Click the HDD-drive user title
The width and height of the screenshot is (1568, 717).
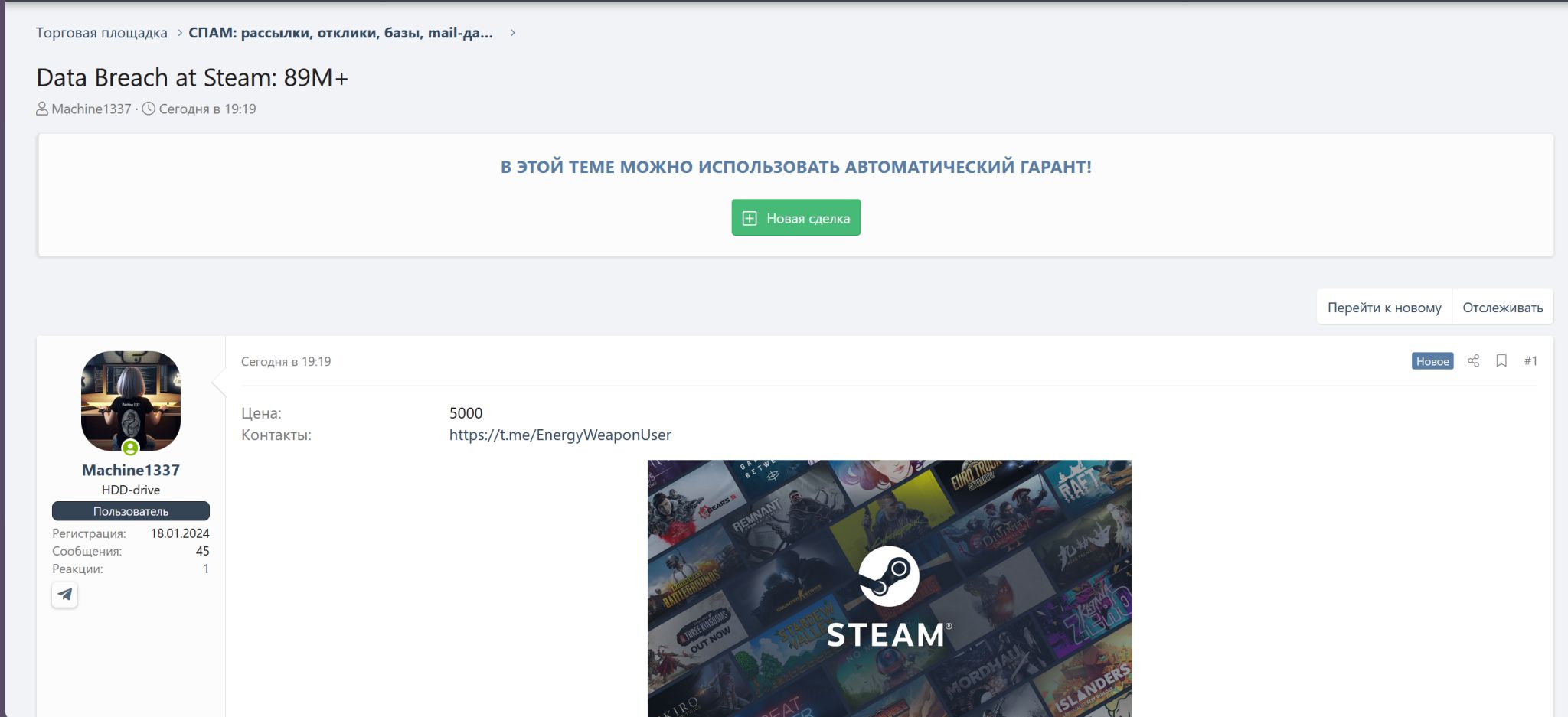131,490
